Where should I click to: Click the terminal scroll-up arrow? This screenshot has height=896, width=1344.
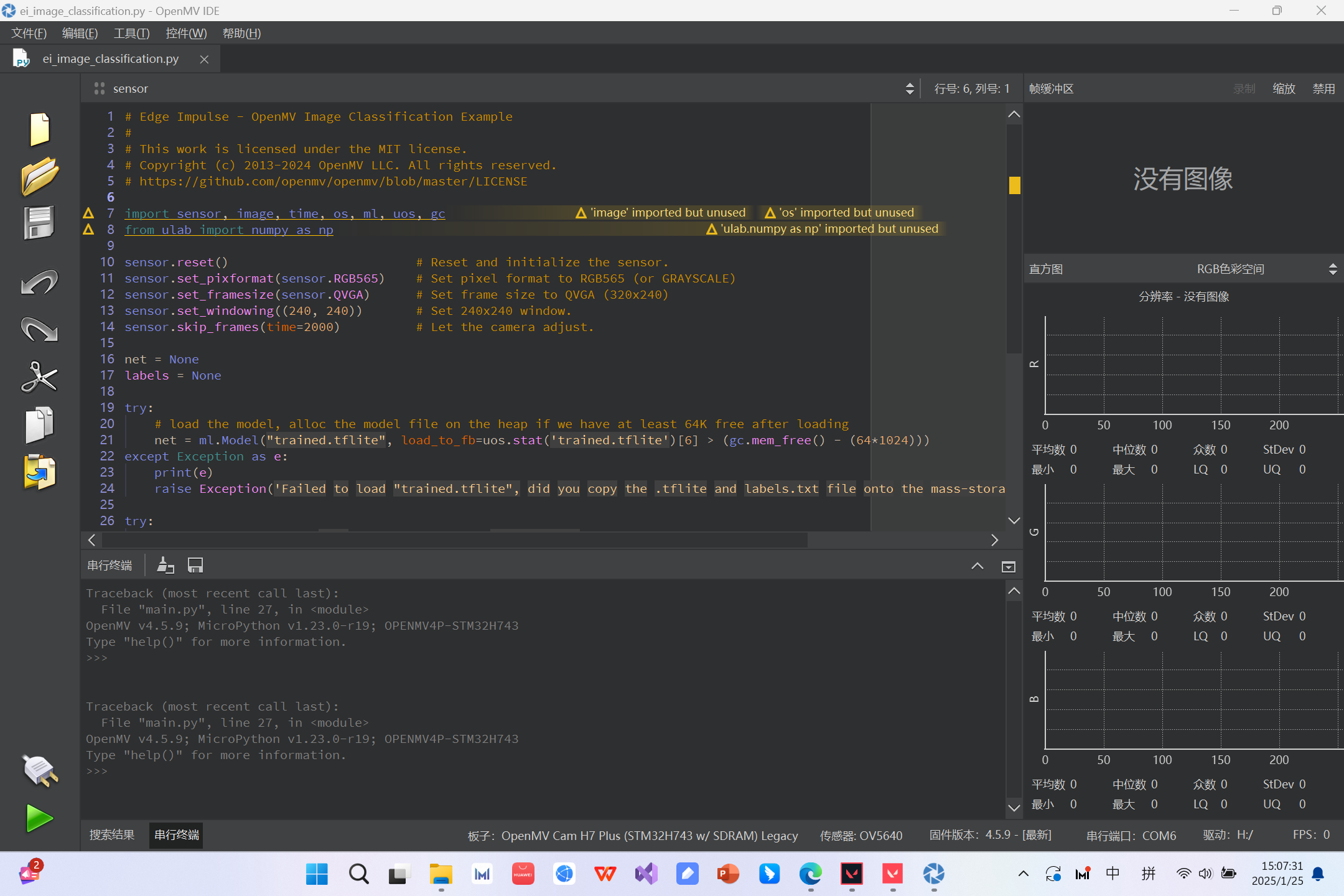point(1014,590)
